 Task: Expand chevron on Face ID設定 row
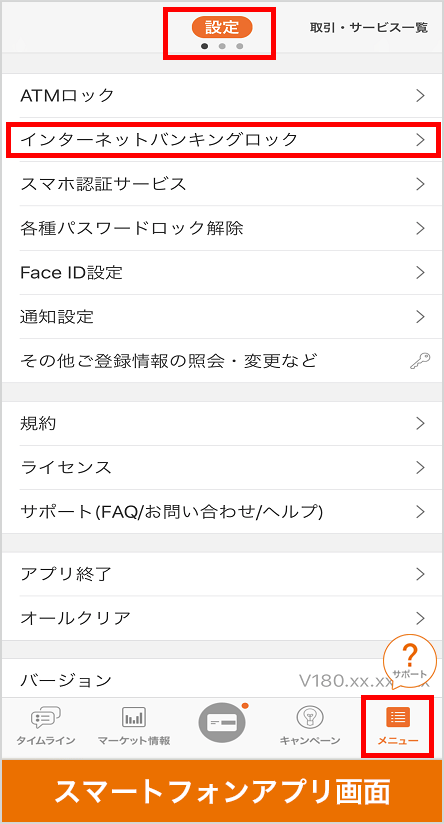420,272
